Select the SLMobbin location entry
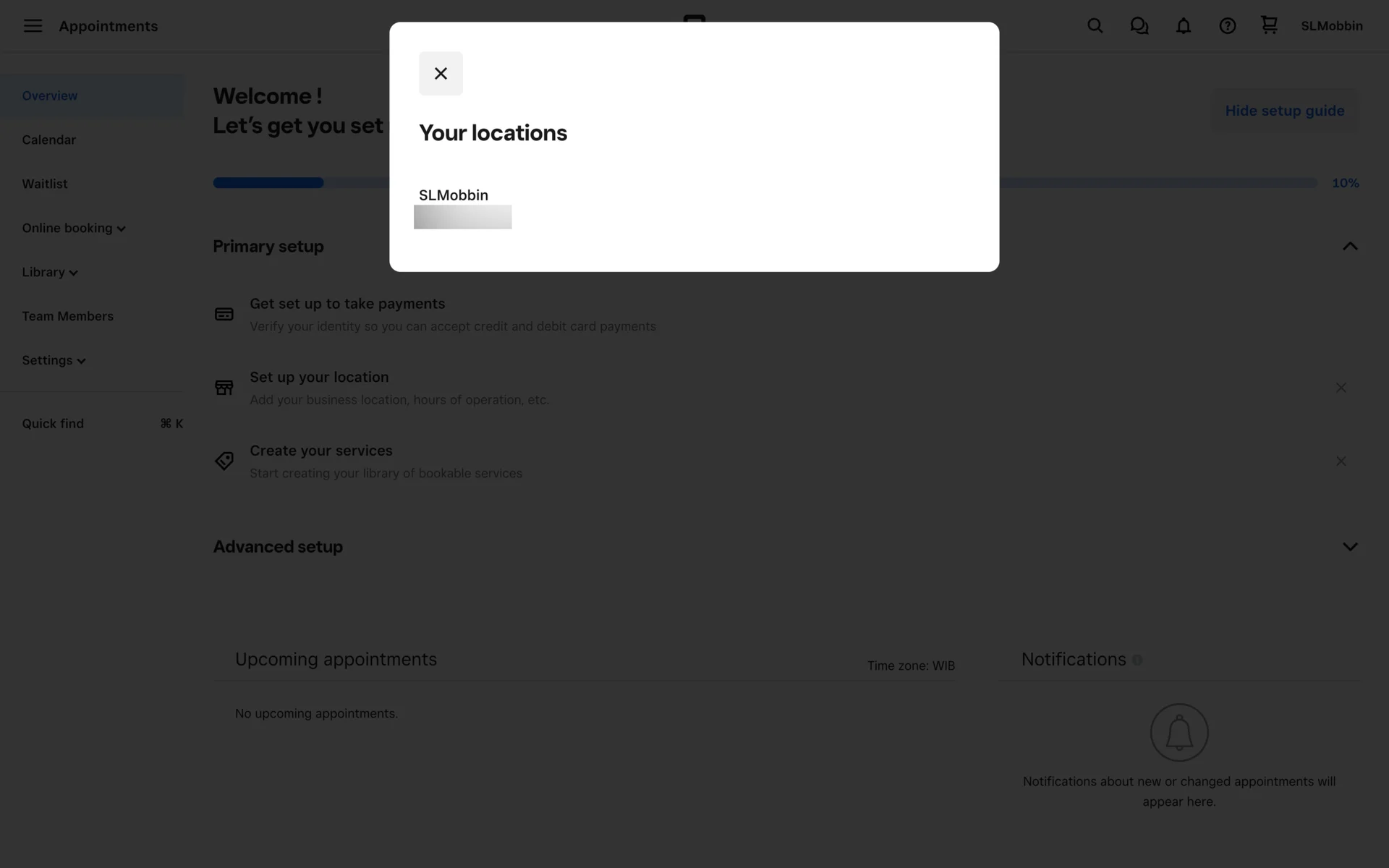Image resolution: width=1389 pixels, height=868 pixels. coord(454,195)
